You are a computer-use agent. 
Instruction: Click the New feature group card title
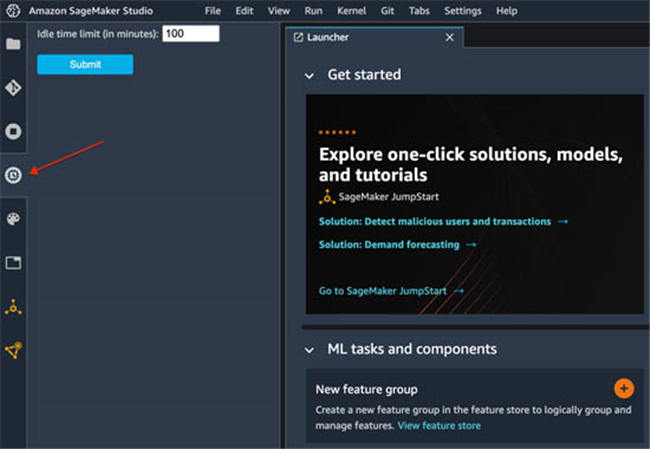tap(366, 389)
